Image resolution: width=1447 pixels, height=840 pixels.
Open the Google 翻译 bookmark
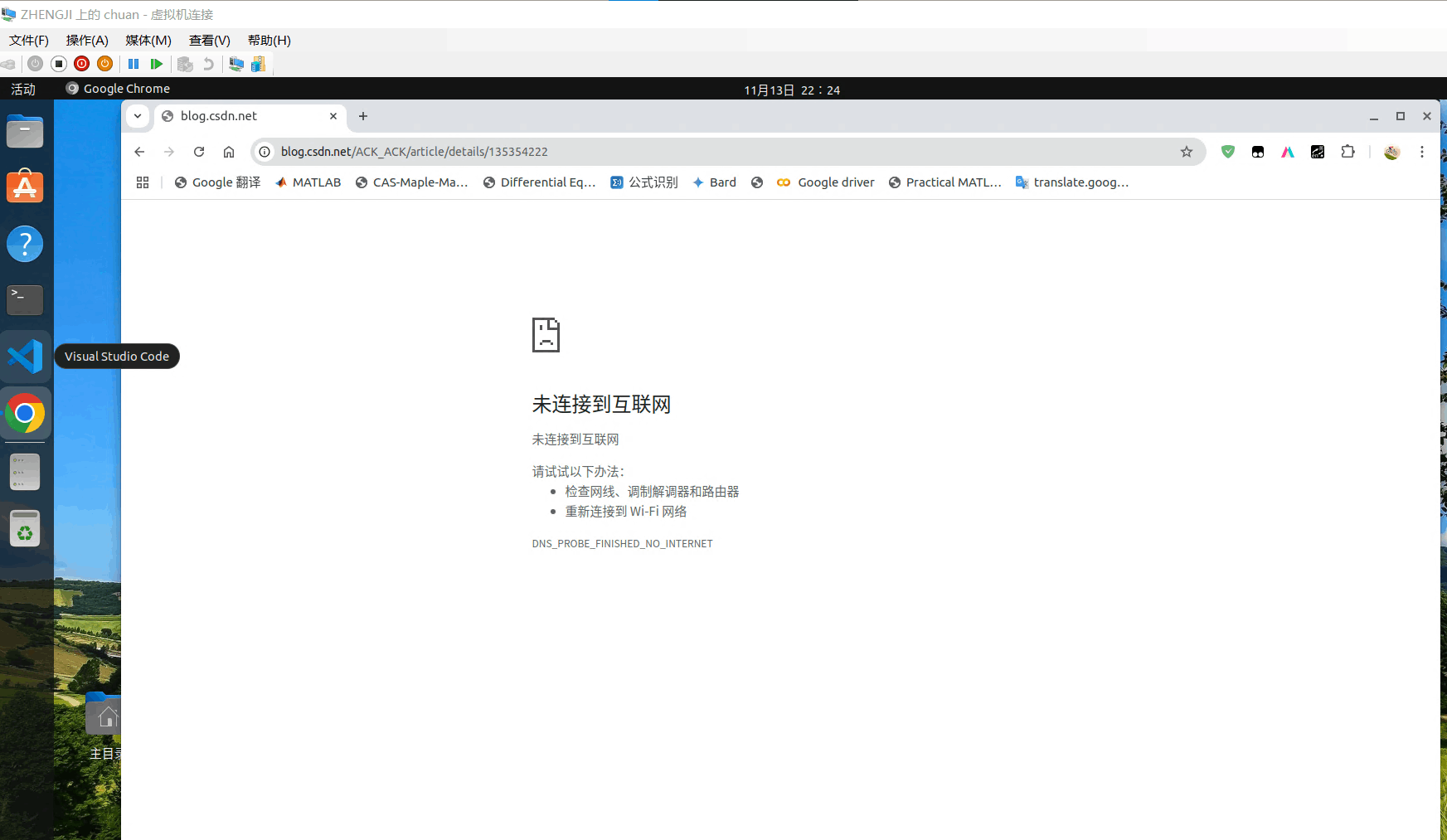(217, 182)
